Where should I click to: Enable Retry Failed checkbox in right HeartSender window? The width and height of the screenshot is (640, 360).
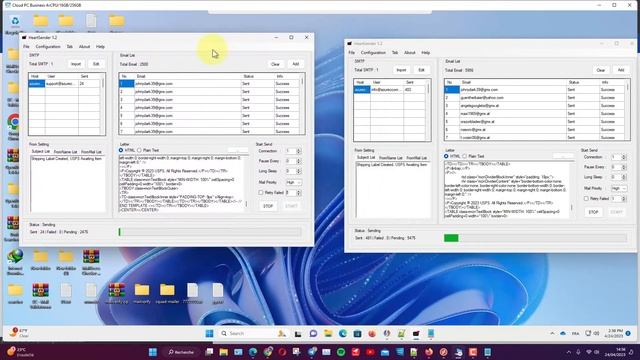point(586,198)
